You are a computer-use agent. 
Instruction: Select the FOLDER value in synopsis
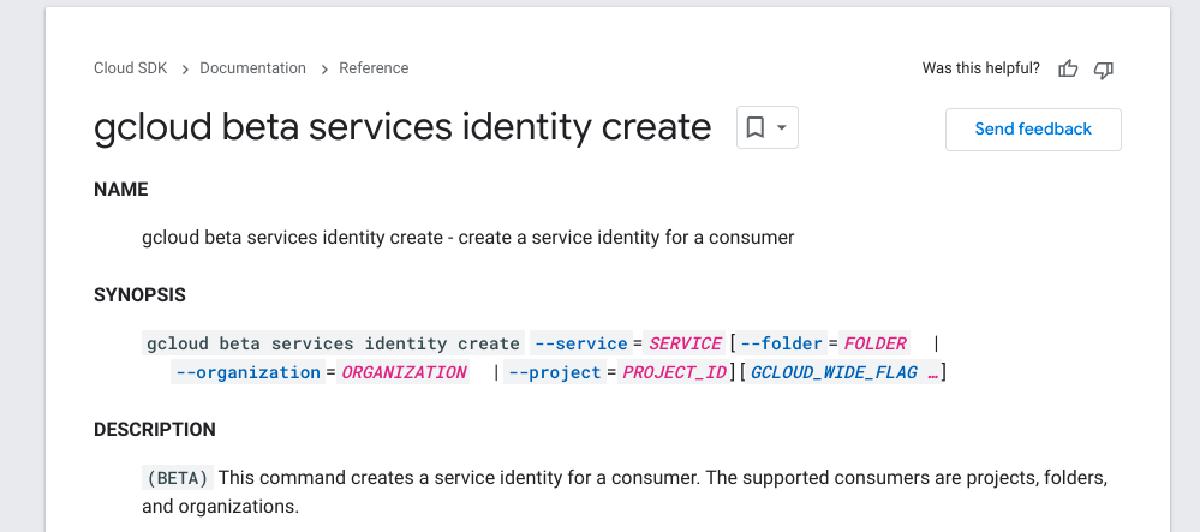pyautogui.click(x=875, y=343)
